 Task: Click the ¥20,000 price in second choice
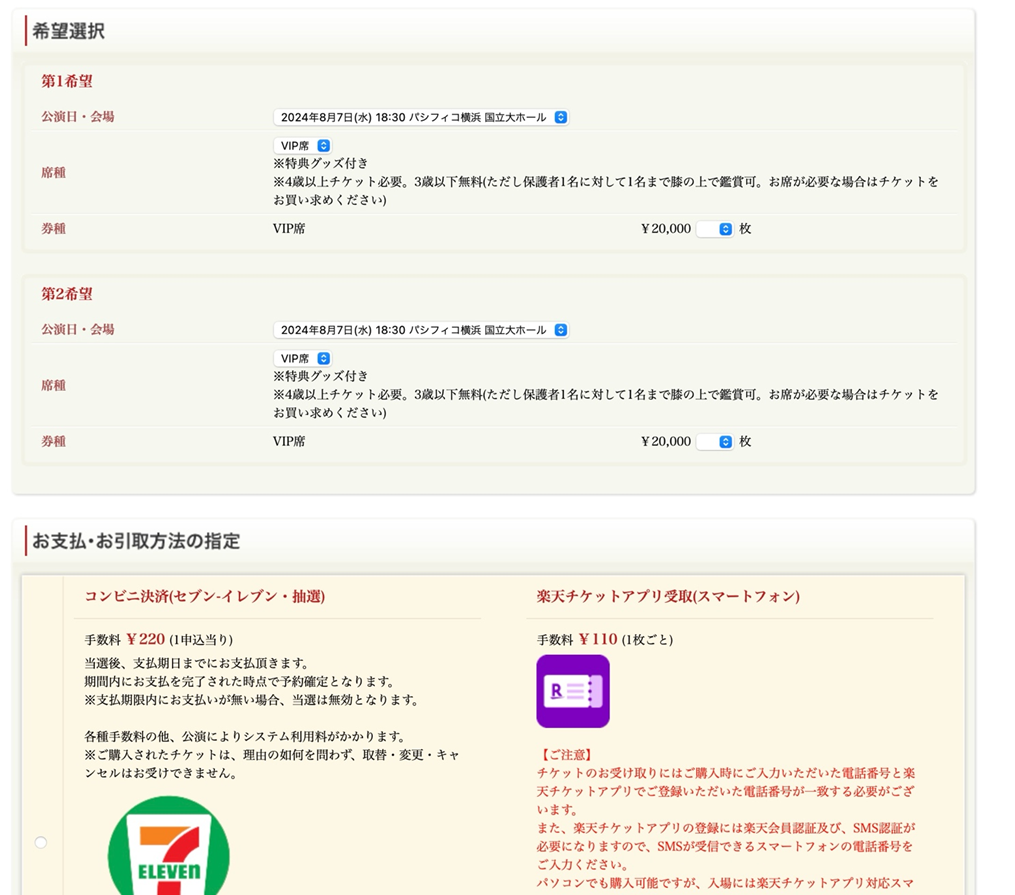[666, 442]
